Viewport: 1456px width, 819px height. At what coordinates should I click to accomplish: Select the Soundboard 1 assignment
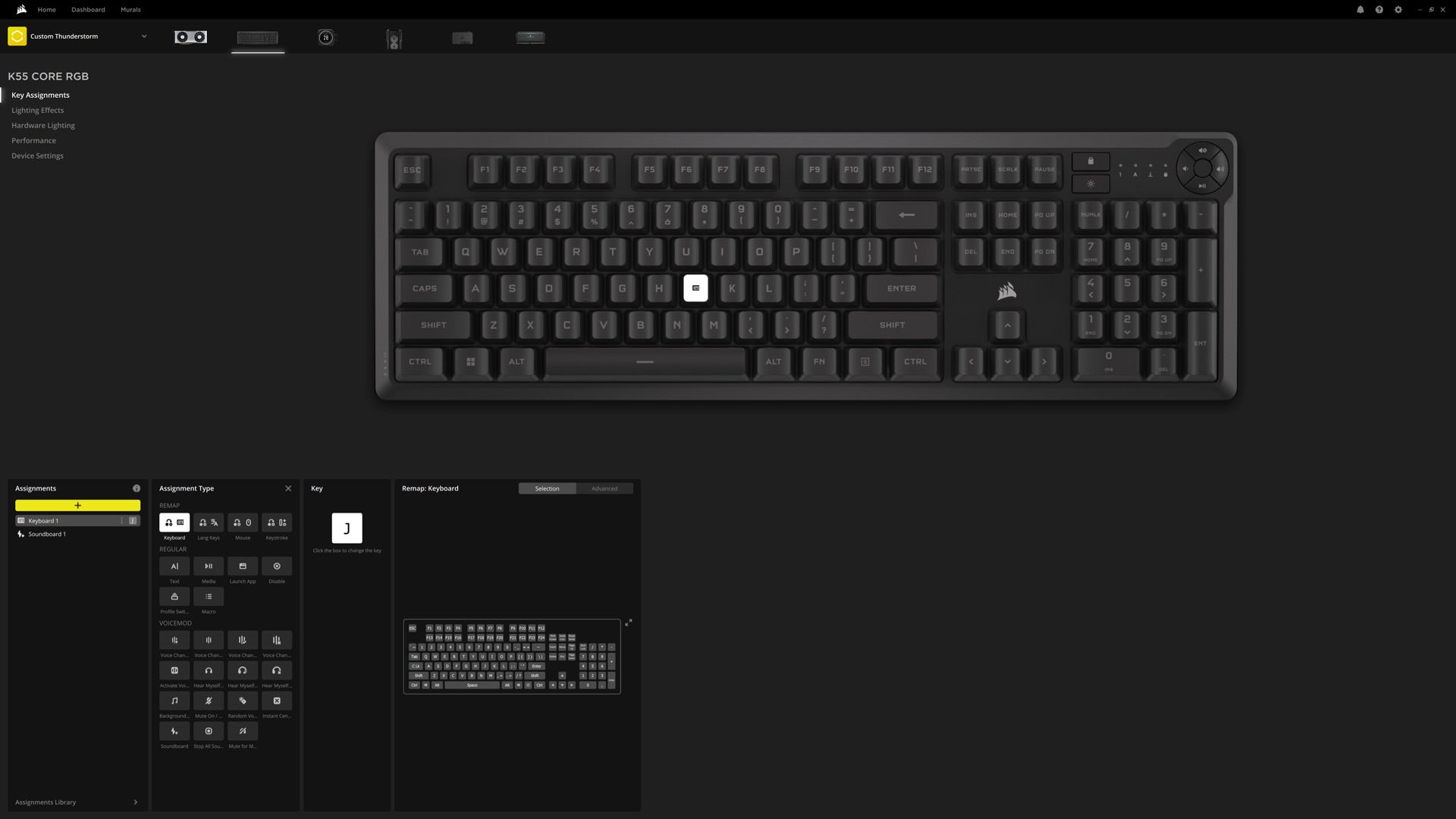pos(77,535)
